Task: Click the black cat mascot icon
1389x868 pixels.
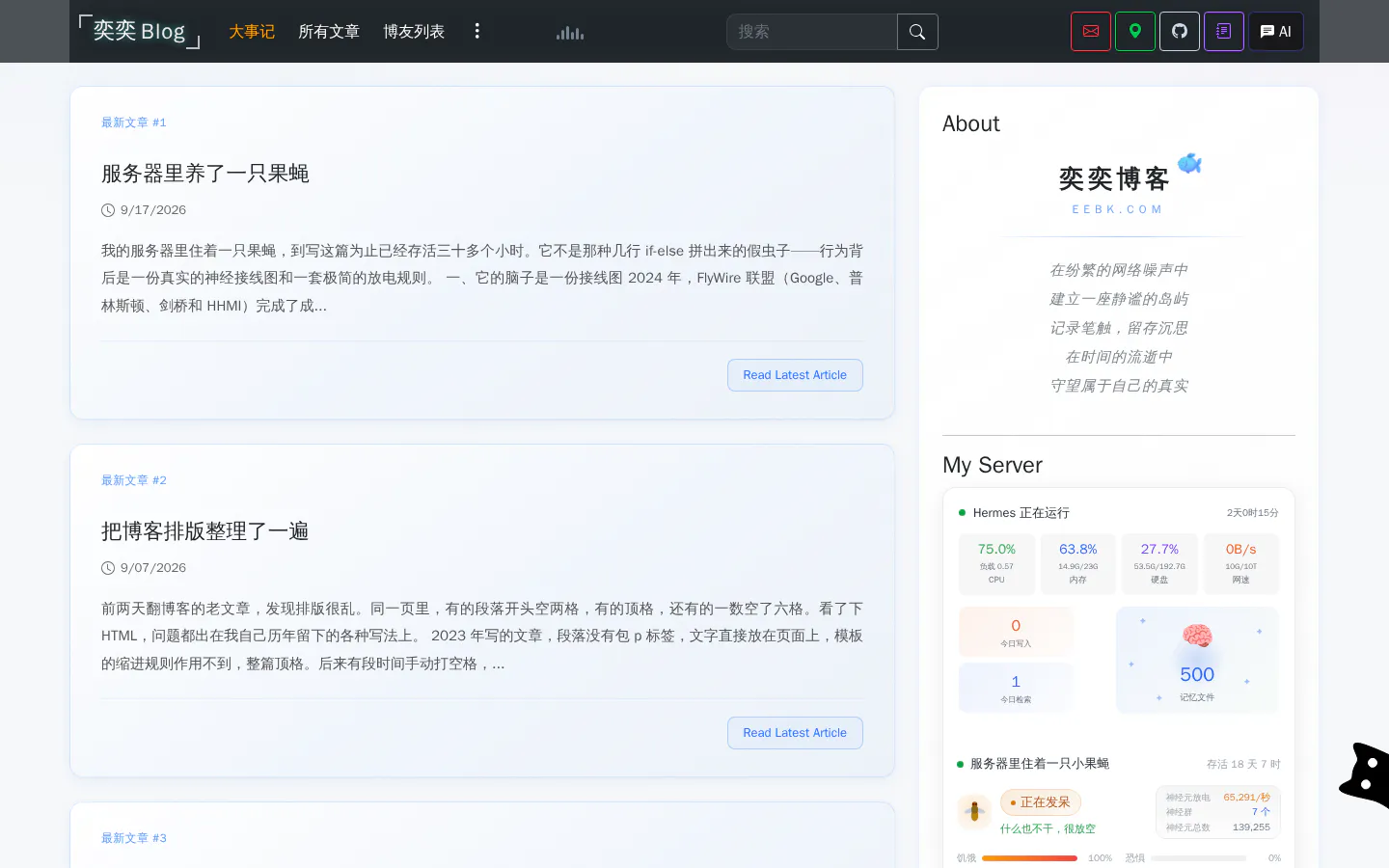Action: [x=1365, y=774]
